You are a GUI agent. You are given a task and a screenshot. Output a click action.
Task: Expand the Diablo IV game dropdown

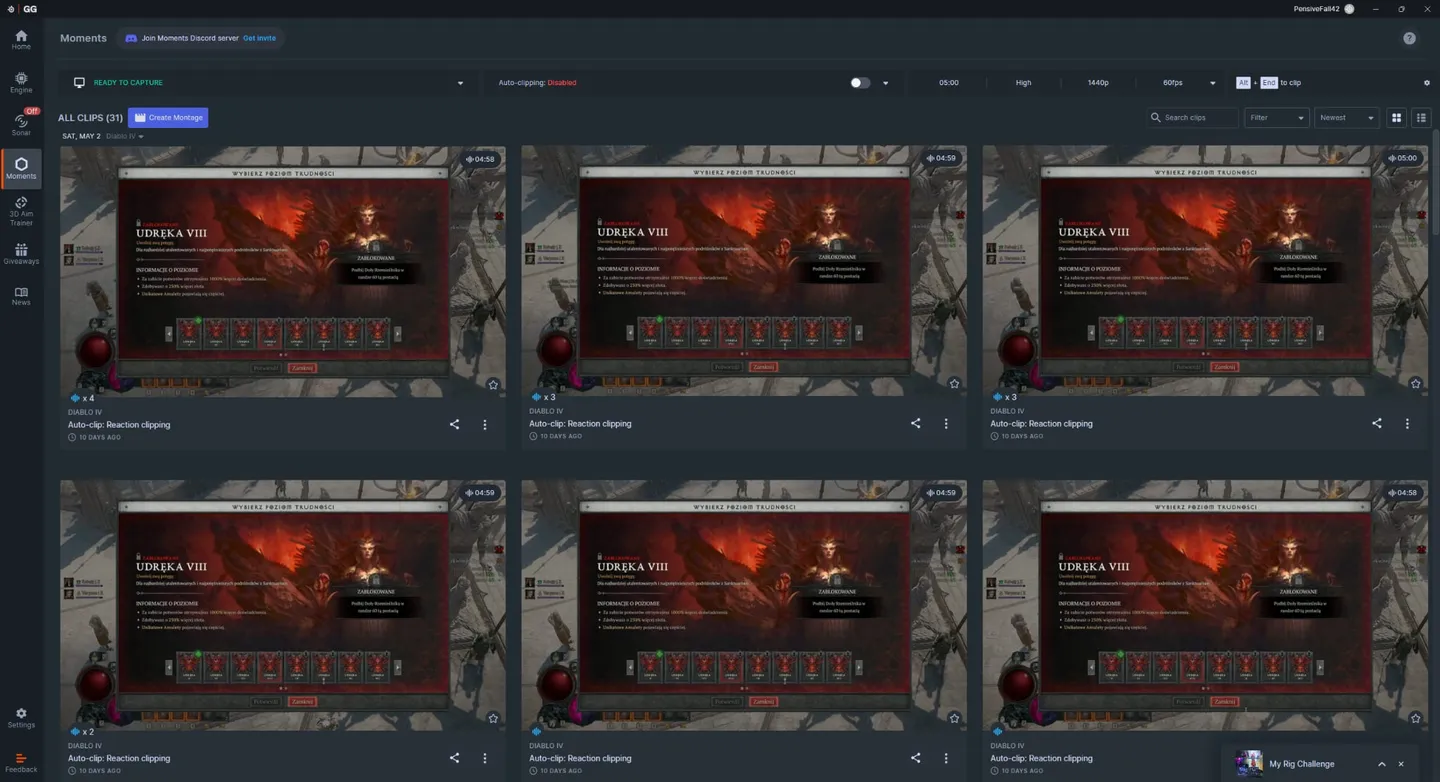click(125, 136)
